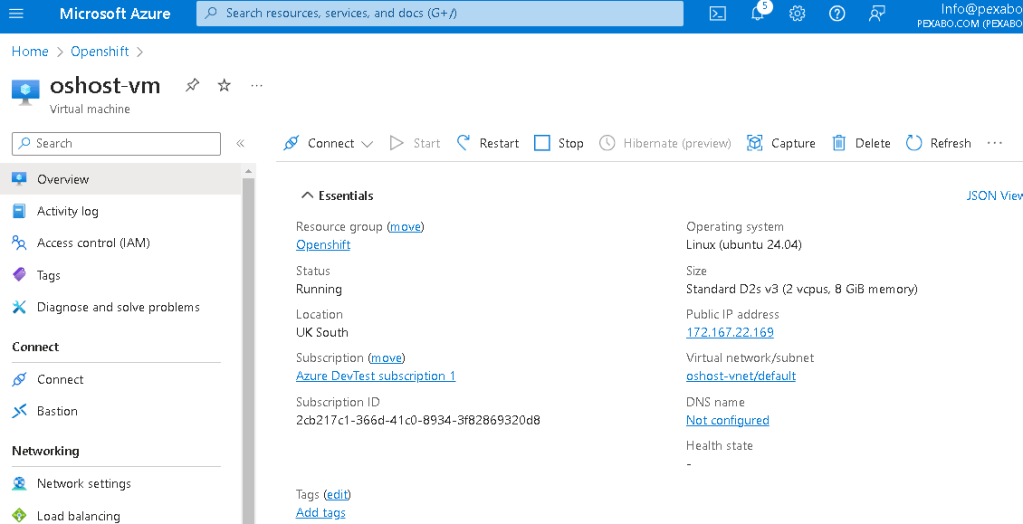Click the Network settings icon
1023x524 pixels.
pos(20,484)
